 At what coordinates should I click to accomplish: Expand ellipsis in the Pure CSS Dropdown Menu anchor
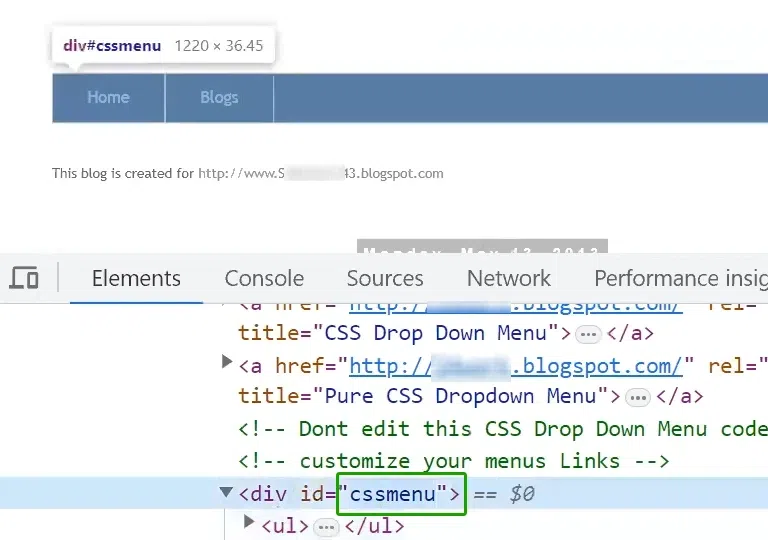tap(637, 397)
